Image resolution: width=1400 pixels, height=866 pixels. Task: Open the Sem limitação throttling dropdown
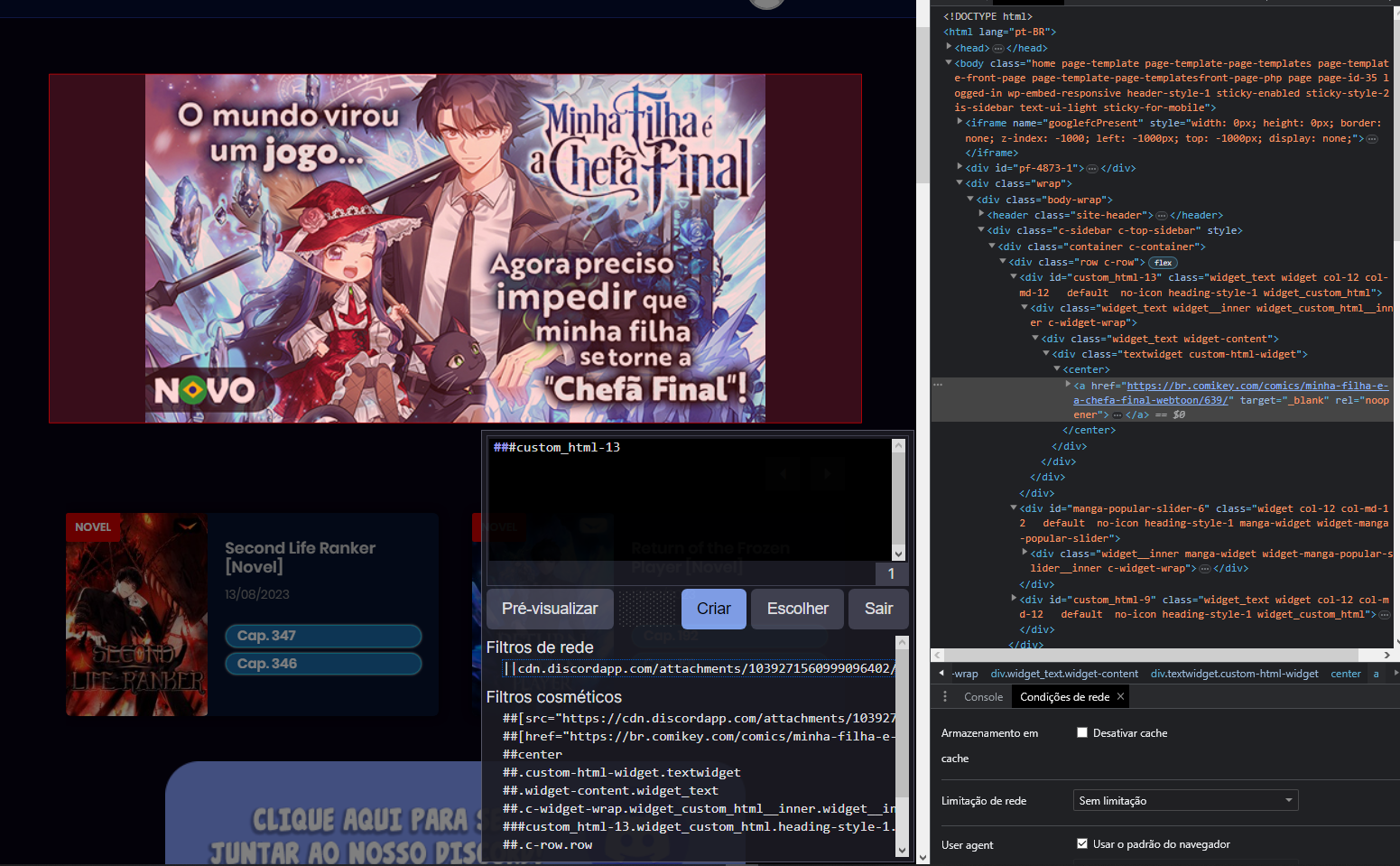(x=1185, y=800)
